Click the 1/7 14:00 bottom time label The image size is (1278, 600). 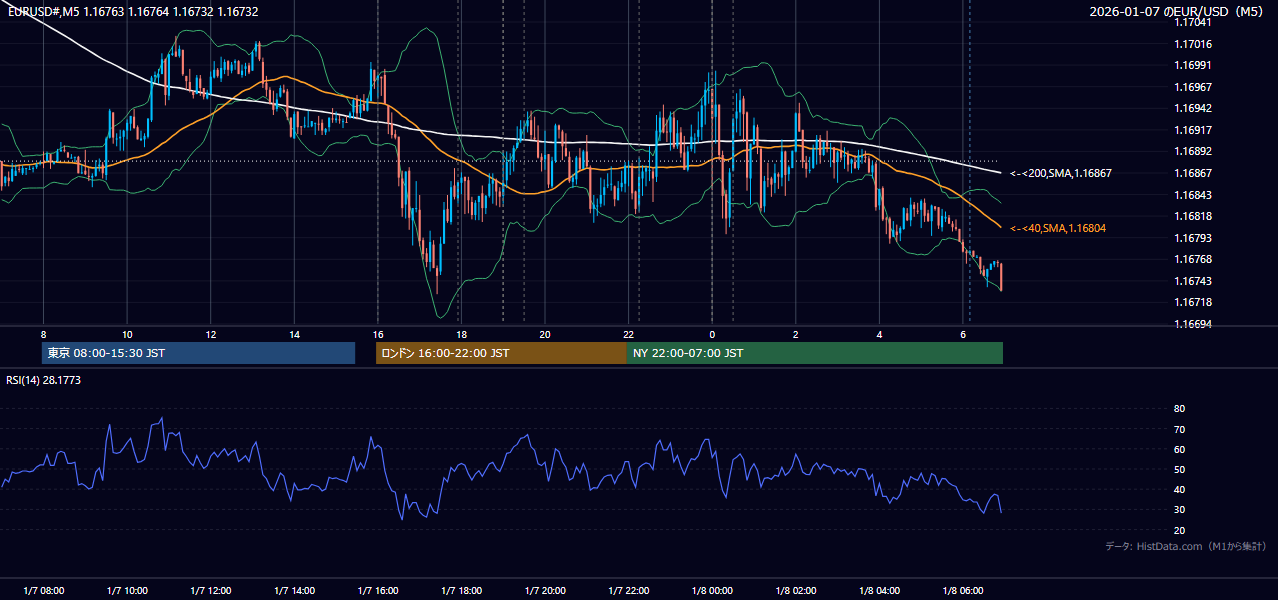(x=294, y=591)
